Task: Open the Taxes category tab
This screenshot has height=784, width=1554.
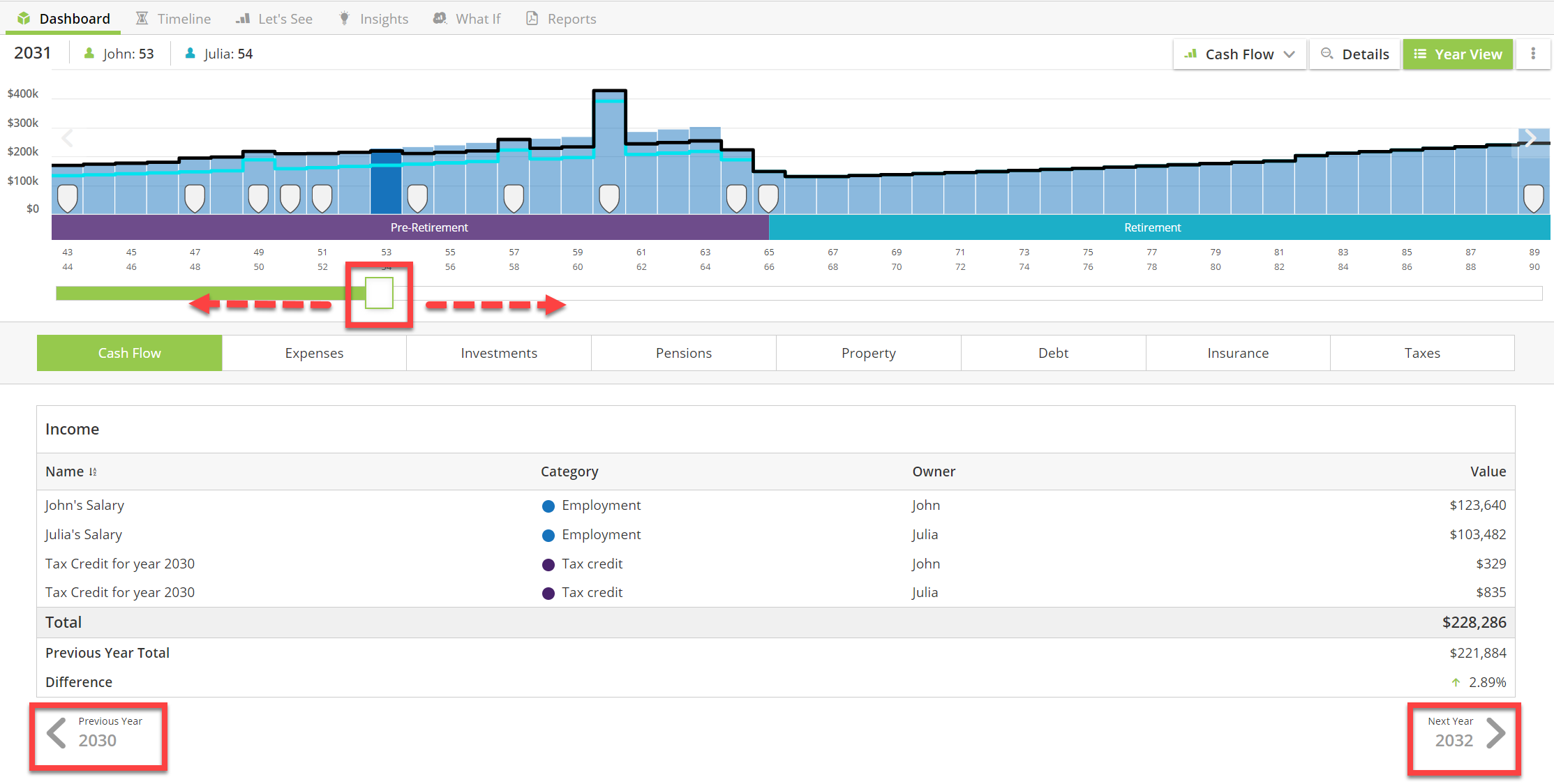Action: click(x=1422, y=353)
